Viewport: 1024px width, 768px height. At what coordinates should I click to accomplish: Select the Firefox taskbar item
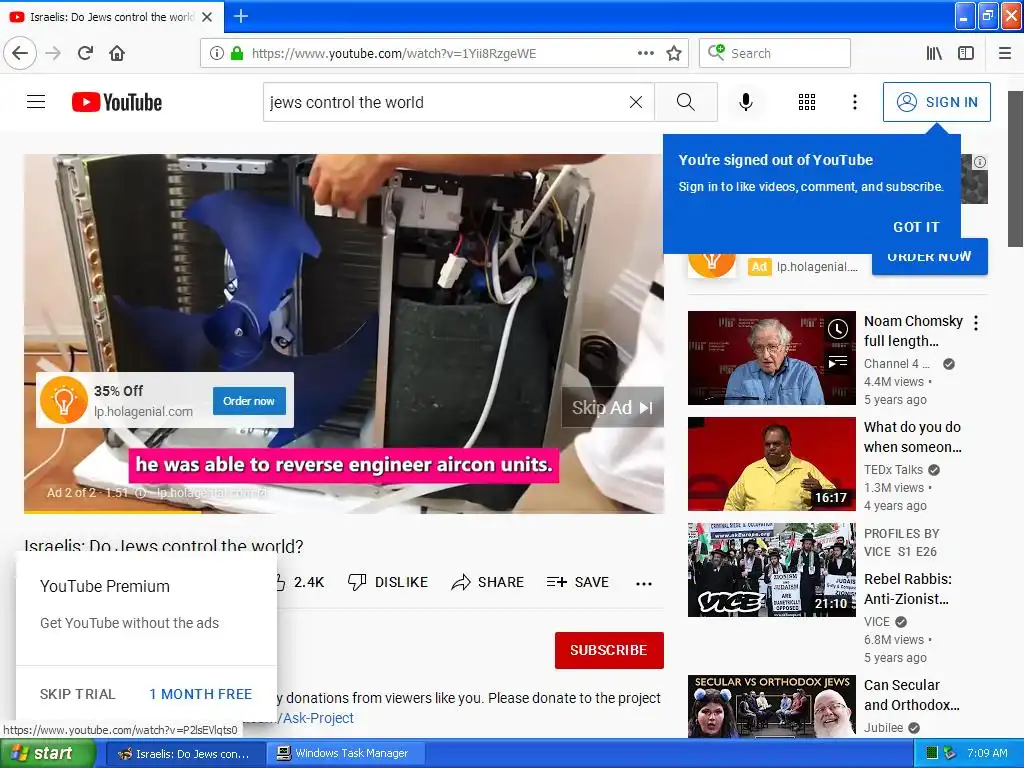click(186, 753)
